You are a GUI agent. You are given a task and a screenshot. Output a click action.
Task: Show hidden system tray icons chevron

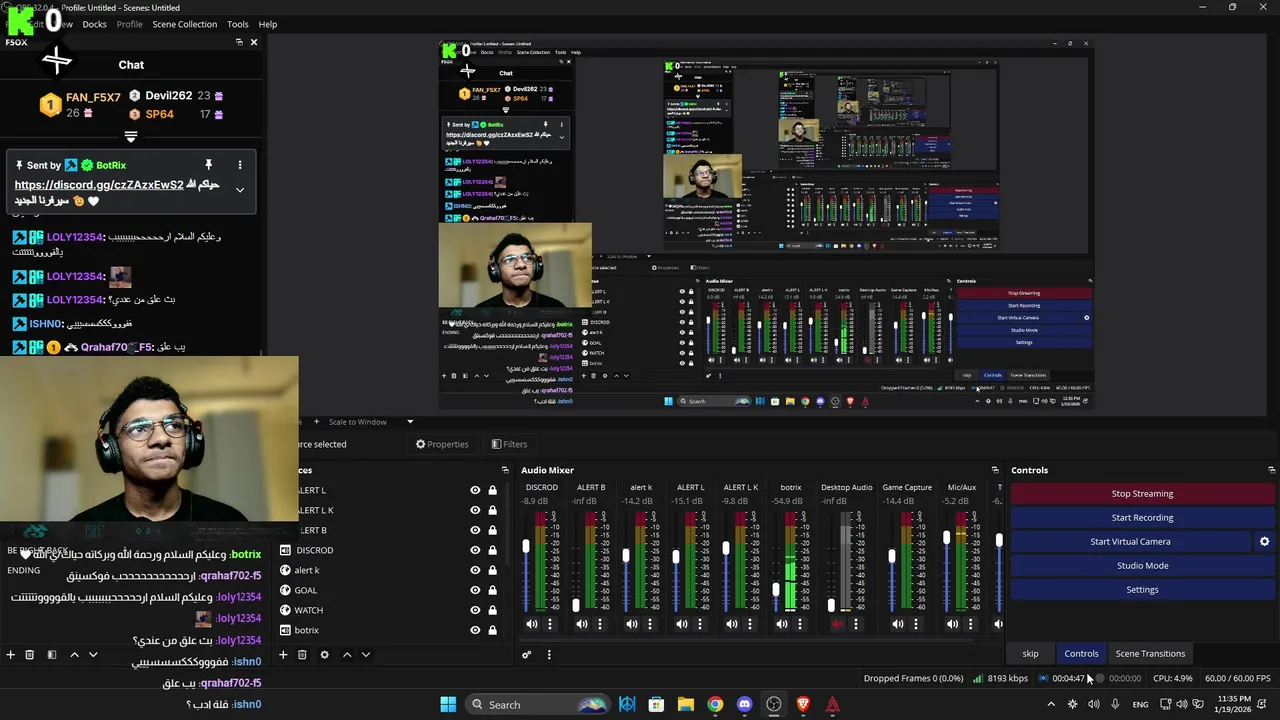click(1050, 704)
